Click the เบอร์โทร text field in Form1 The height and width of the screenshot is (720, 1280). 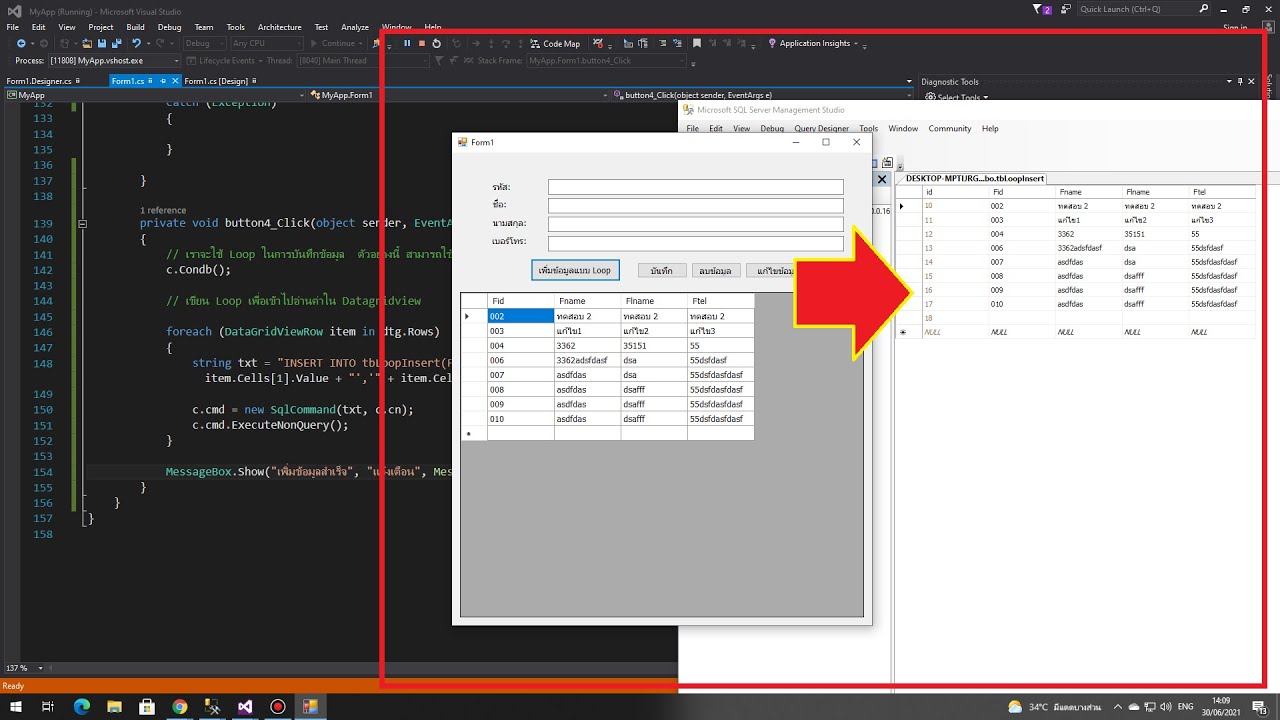(x=696, y=243)
